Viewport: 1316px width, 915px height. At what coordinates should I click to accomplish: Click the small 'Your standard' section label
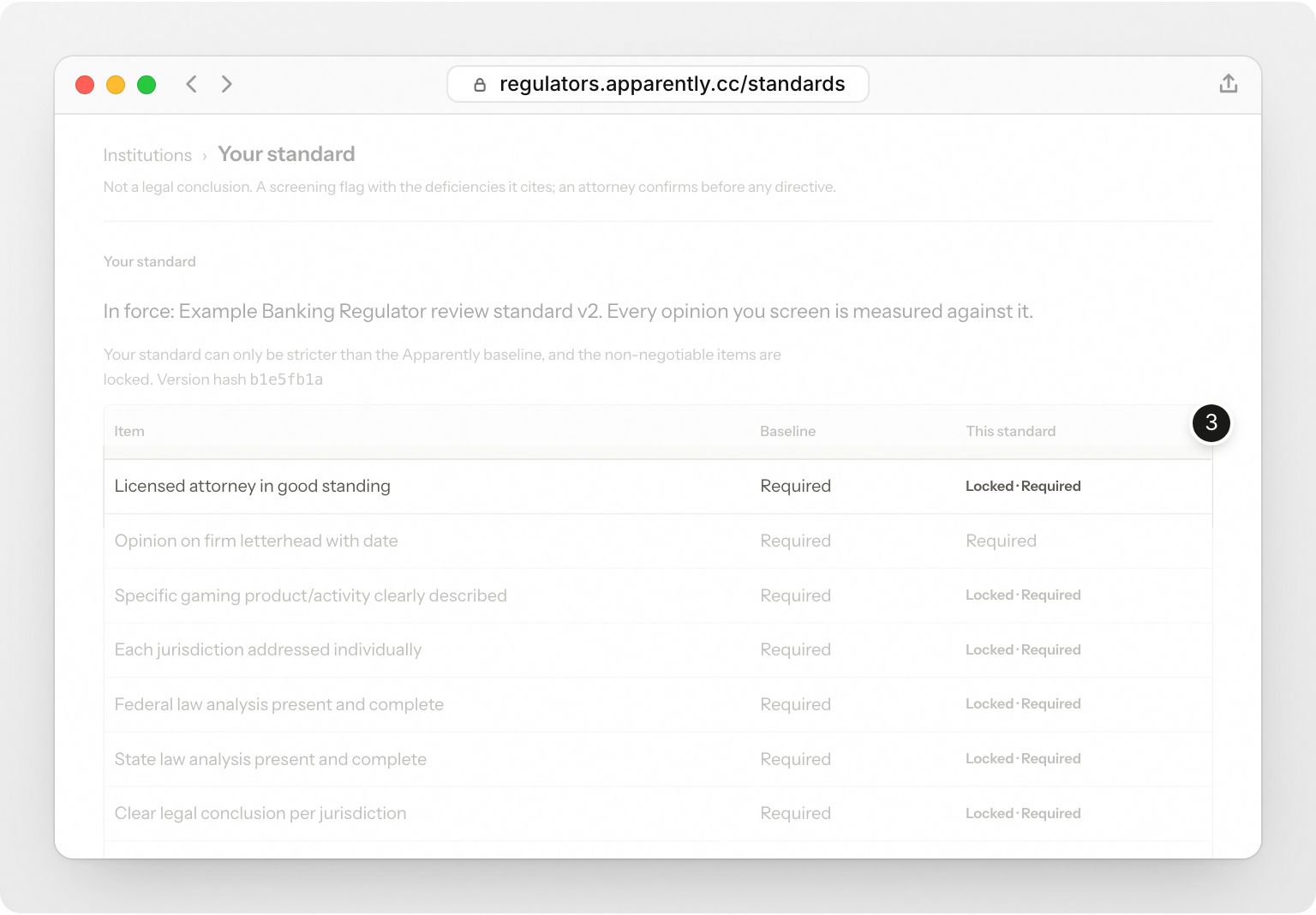pyautogui.click(x=149, y=261)
